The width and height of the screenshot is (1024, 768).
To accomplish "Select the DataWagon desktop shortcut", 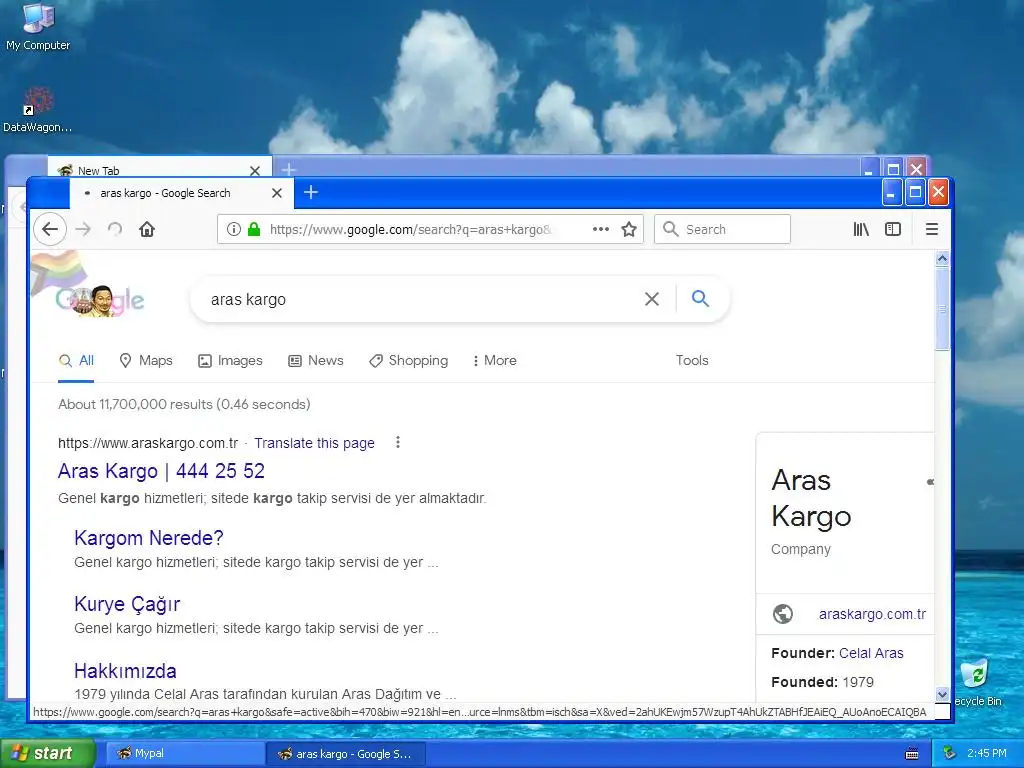I will point(37,110).
